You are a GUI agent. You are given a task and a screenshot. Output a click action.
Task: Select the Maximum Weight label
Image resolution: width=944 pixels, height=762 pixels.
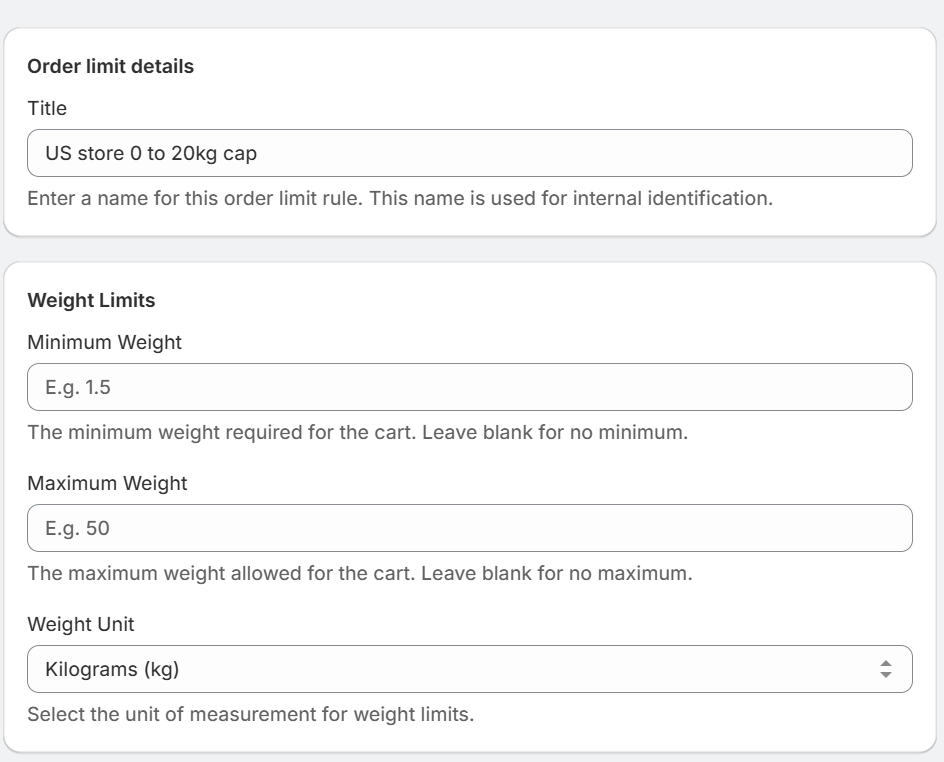tap(107, 483)
